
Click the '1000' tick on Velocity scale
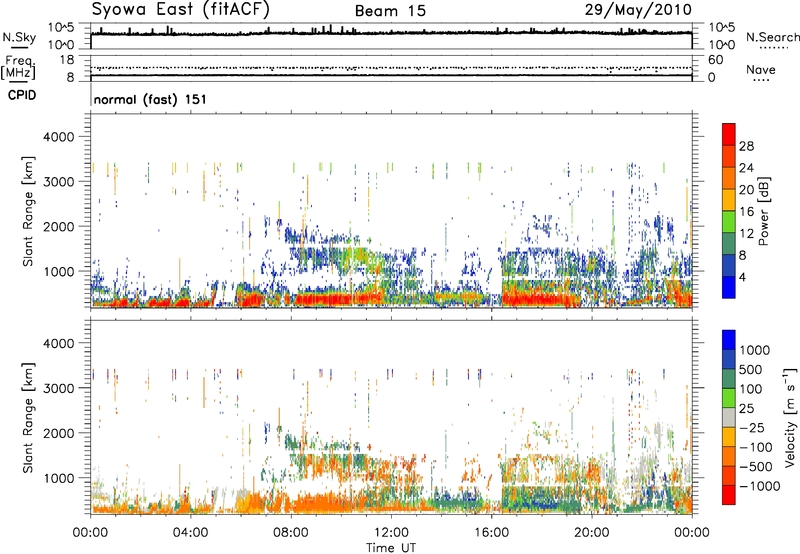pyautogui.click(x=755, y=350)
